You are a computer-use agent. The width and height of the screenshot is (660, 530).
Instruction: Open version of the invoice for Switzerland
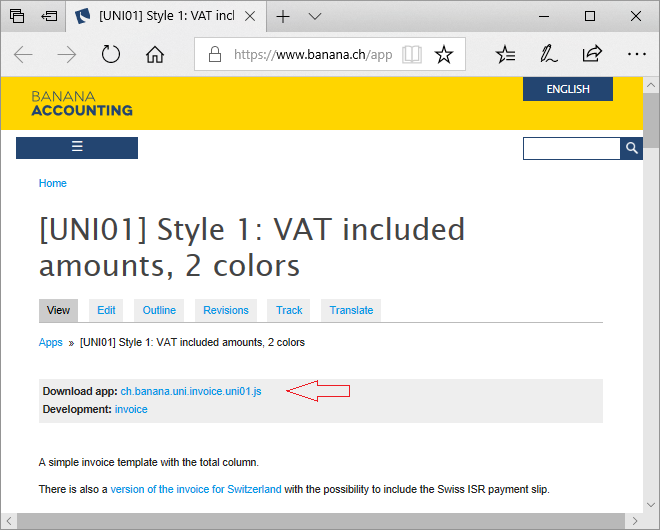coord(196,489)
